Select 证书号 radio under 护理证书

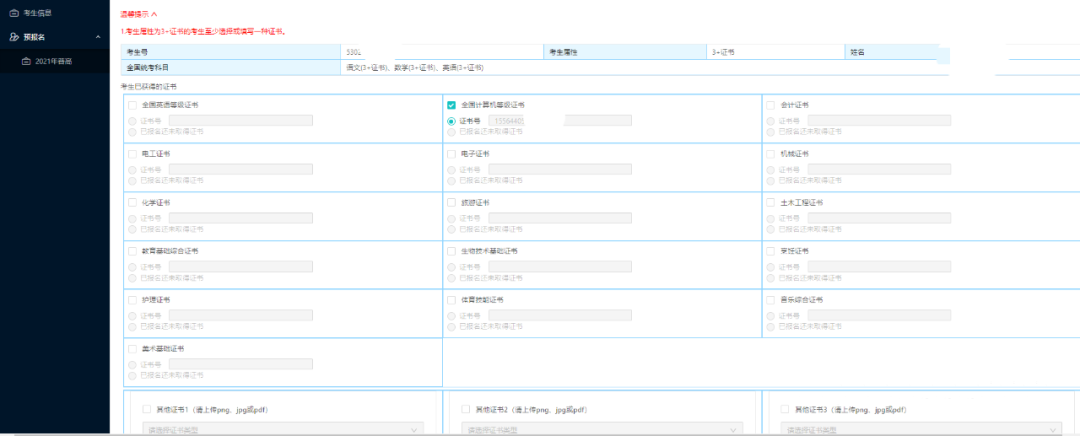point(132,316)
